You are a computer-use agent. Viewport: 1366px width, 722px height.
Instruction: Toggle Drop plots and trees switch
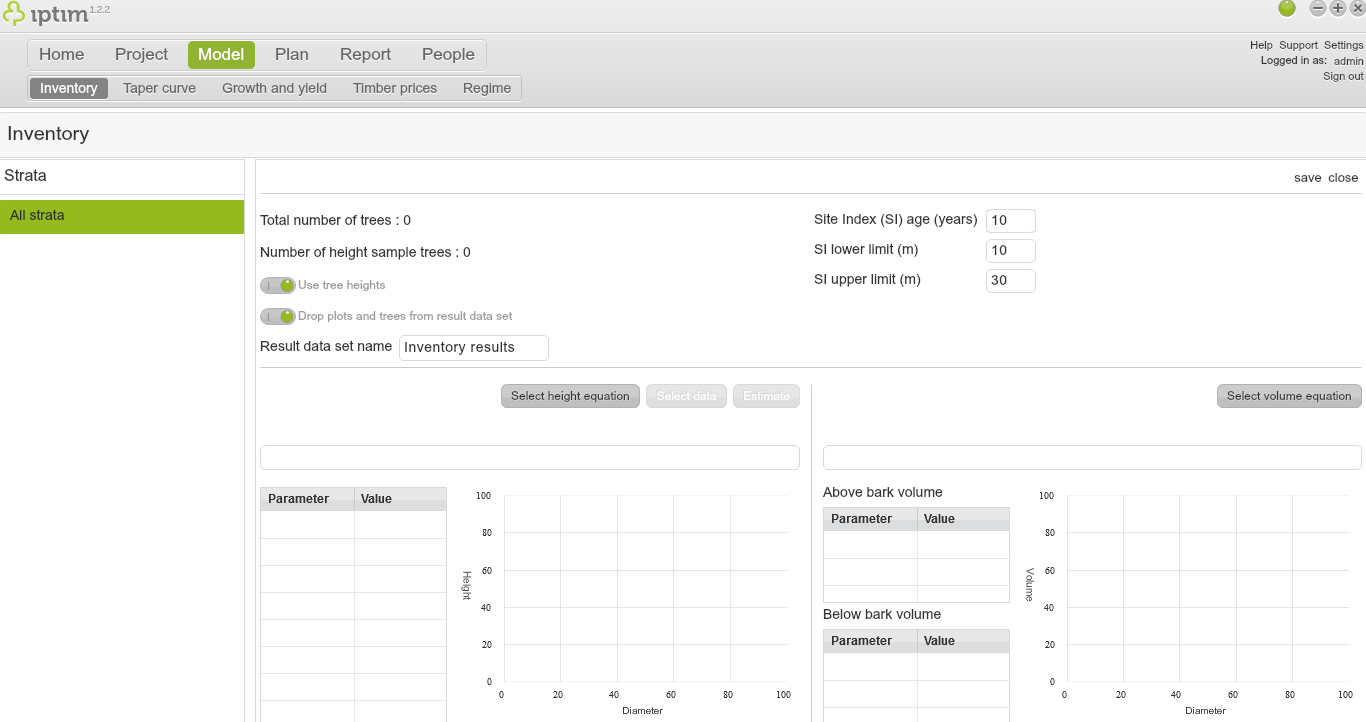point(278,316)
